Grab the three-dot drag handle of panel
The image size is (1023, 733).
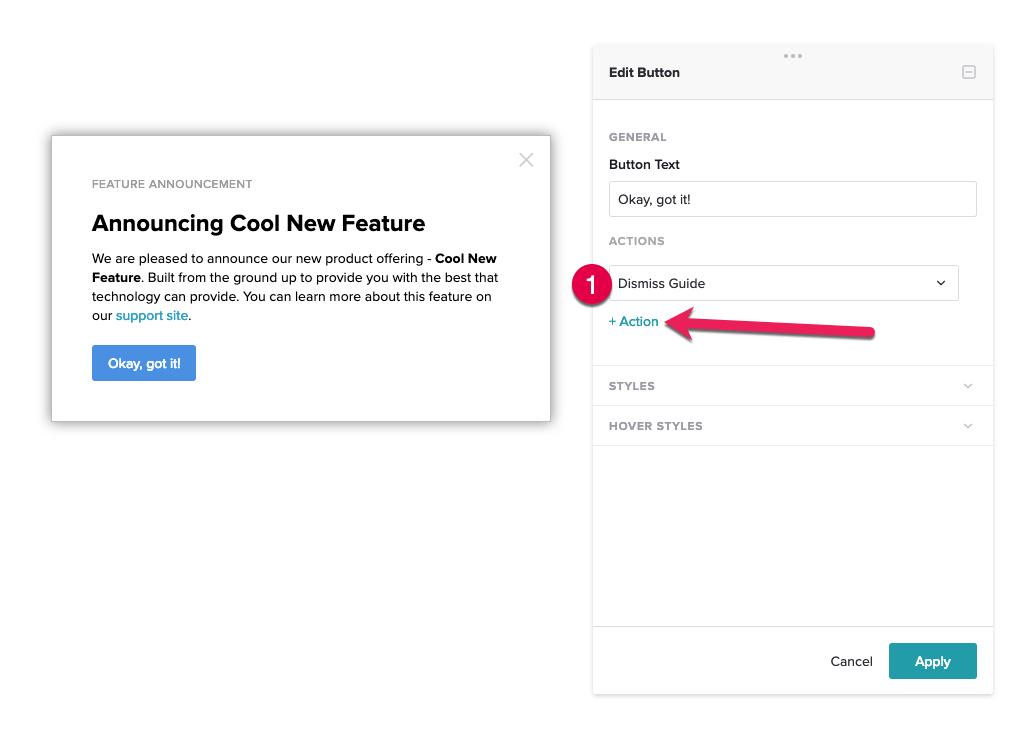793,56
